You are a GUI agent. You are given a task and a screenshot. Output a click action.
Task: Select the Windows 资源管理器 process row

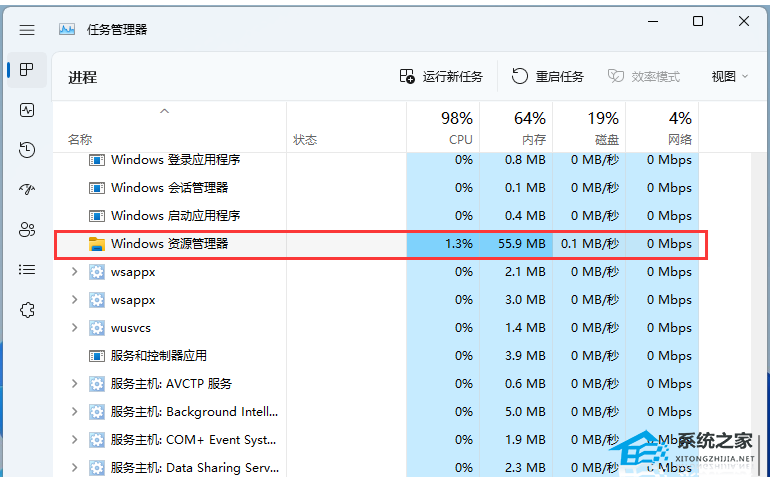[381, 244]
